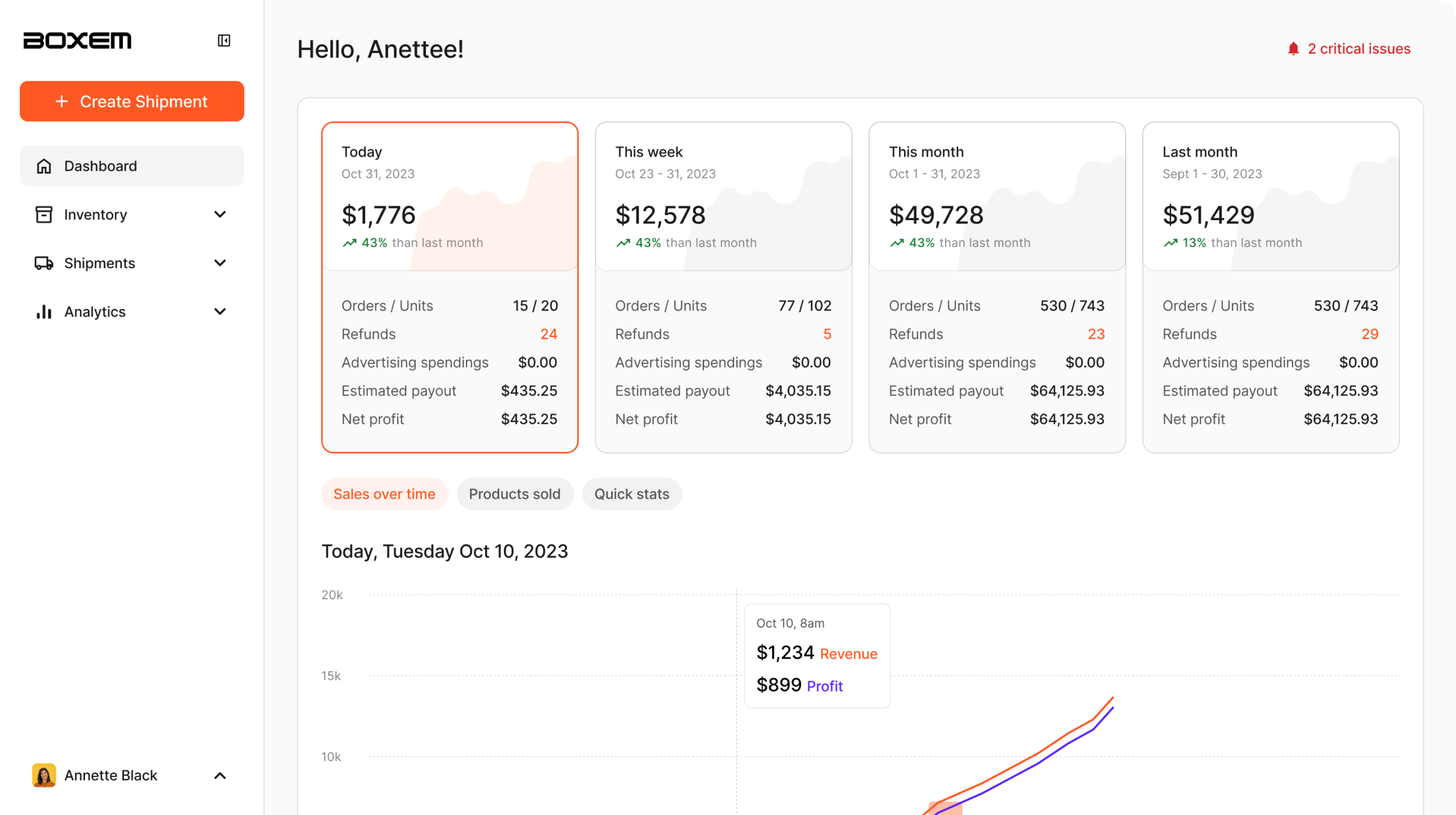Switch to the Quick stats tab

(632, 494)
